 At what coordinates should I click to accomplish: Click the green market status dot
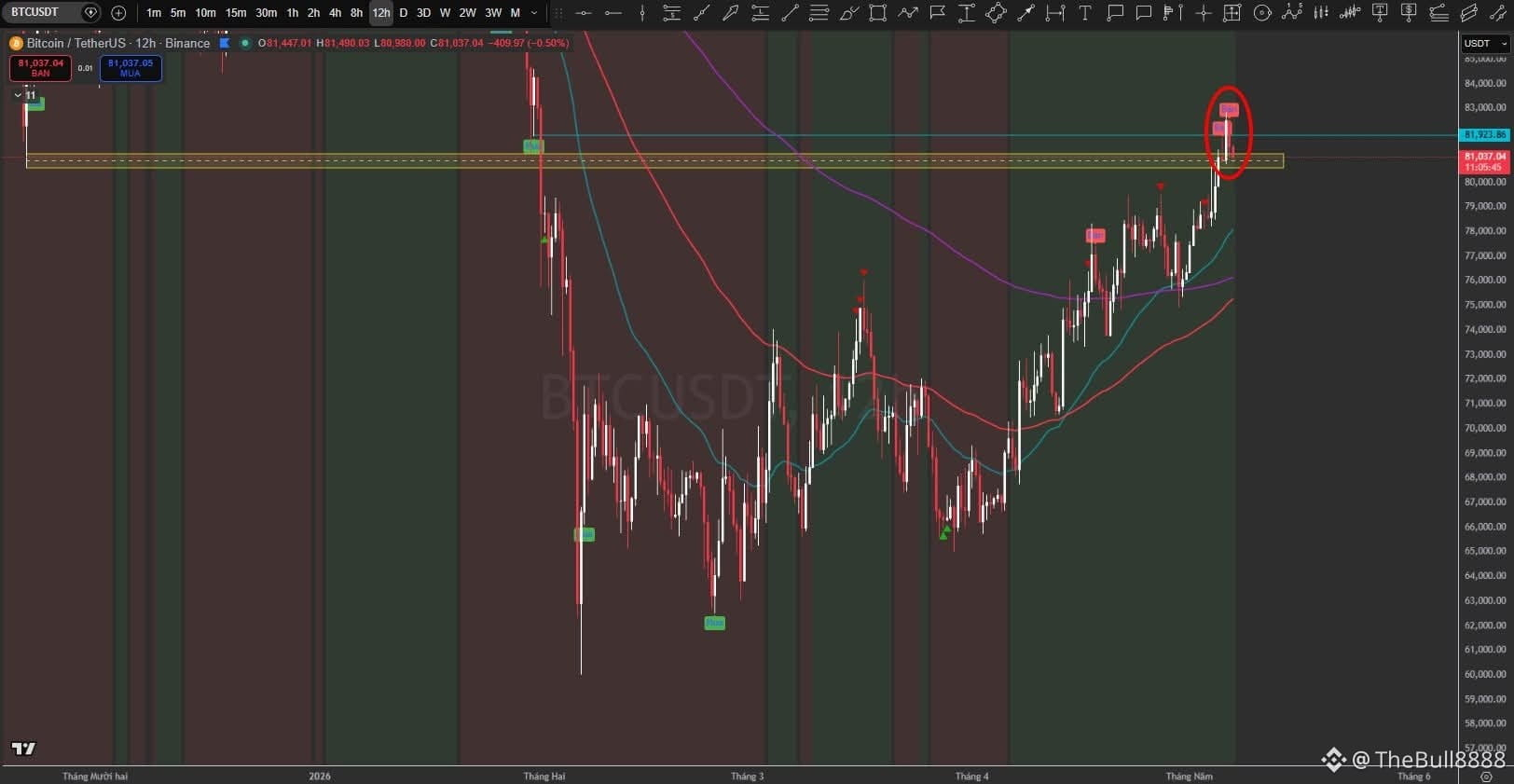pos(244,43)
